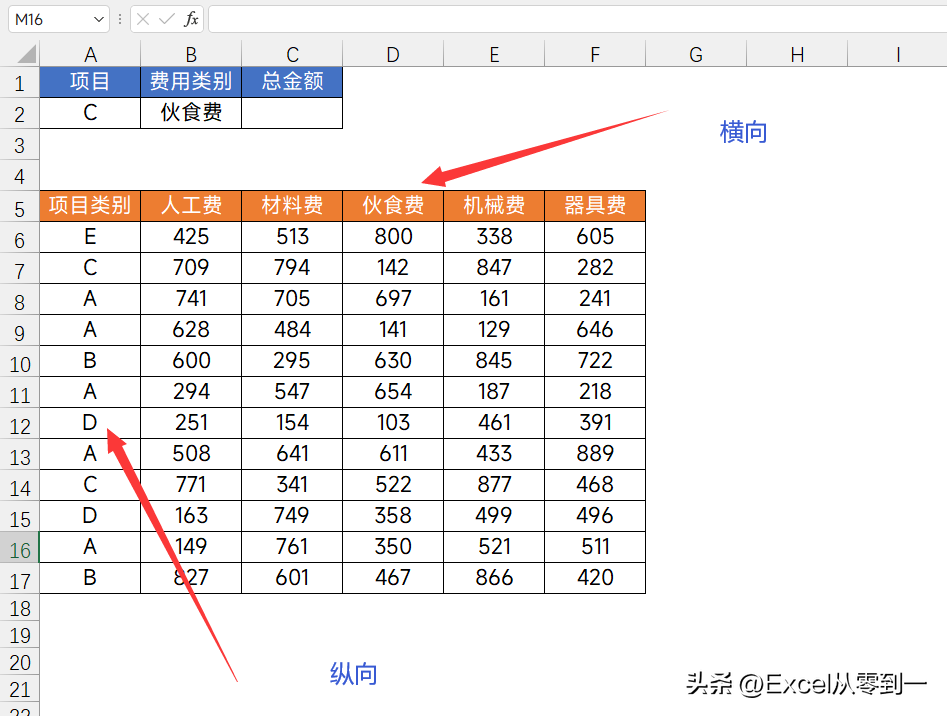Screen dimensions: 947x716
Task: Select cell with value 521
Action: pyautogui.click(x=494, y=547)
